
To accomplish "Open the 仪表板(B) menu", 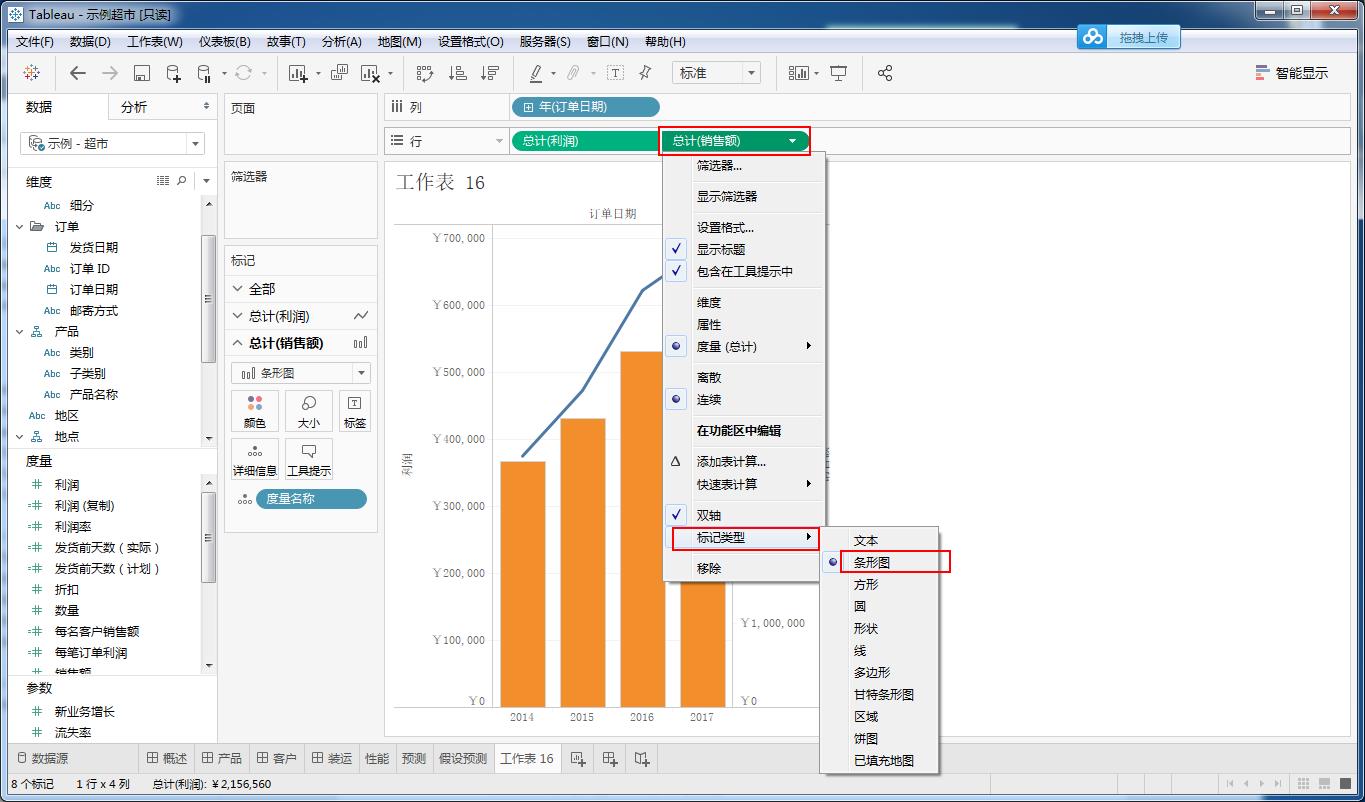I will 225,42.
